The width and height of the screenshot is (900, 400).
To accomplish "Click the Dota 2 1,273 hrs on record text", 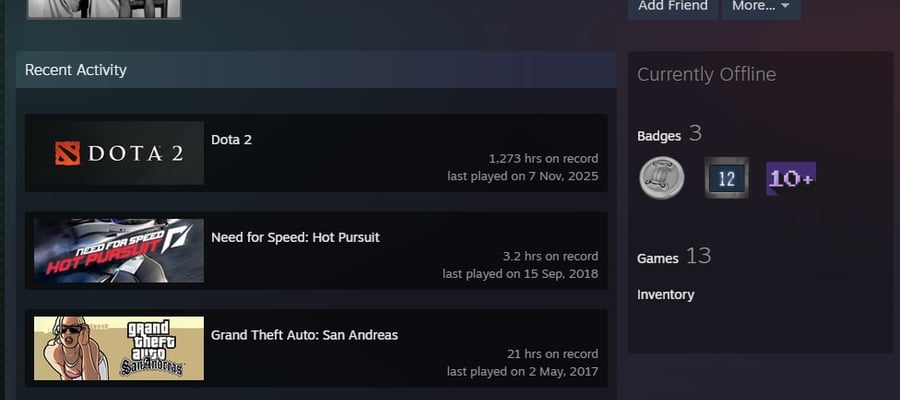I will click(x=543, y=158).
